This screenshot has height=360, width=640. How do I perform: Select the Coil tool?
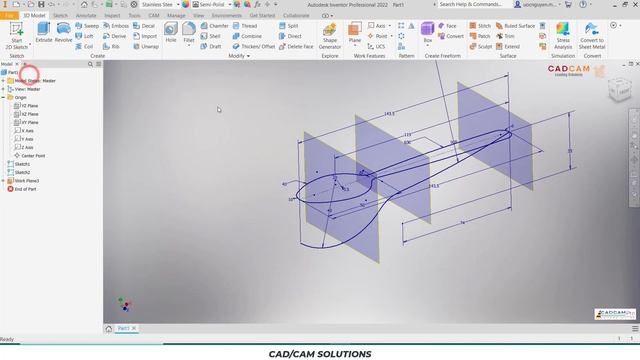[x=84, y=47]
